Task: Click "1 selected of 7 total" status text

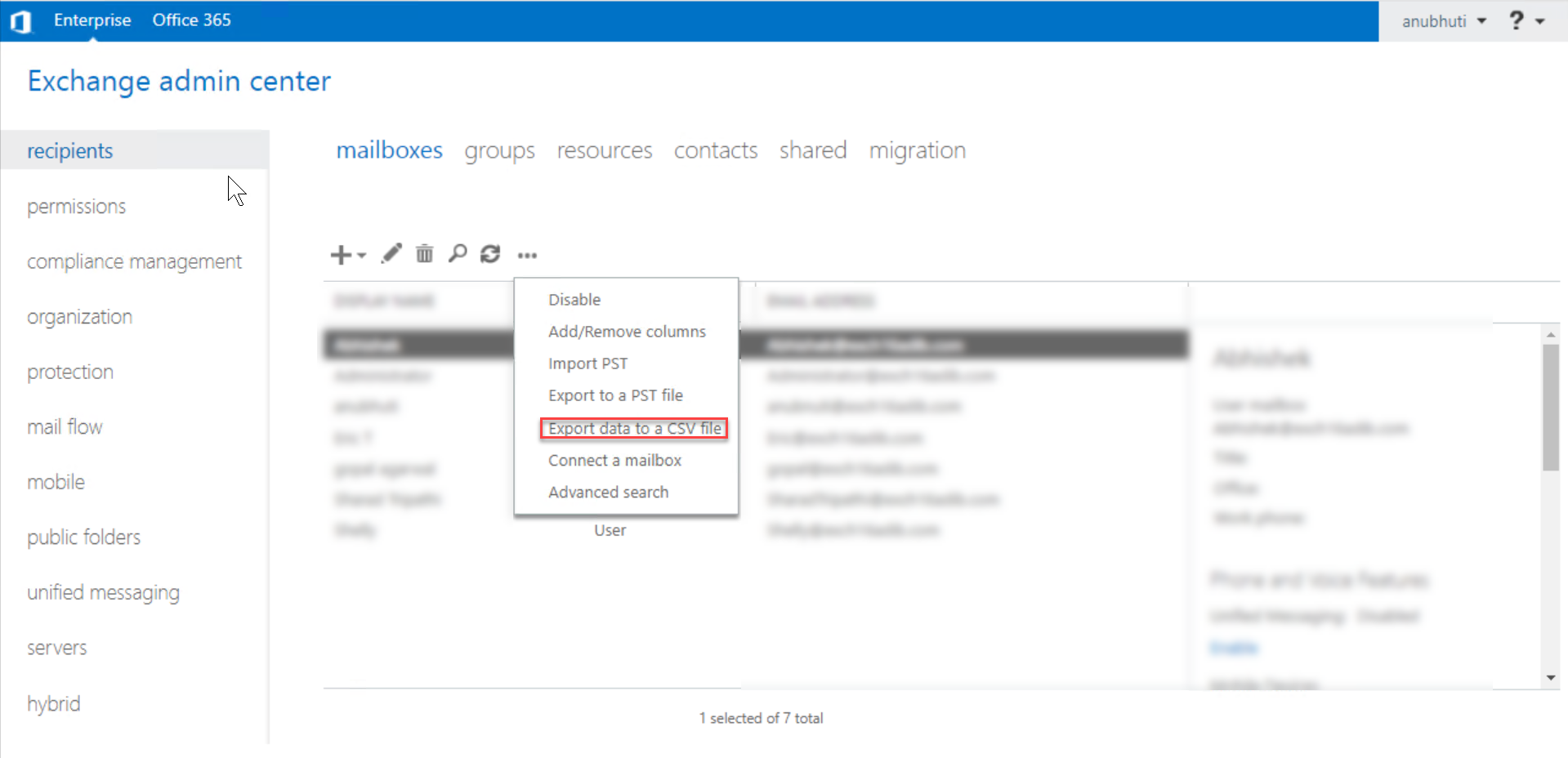Action: point(761,718)
